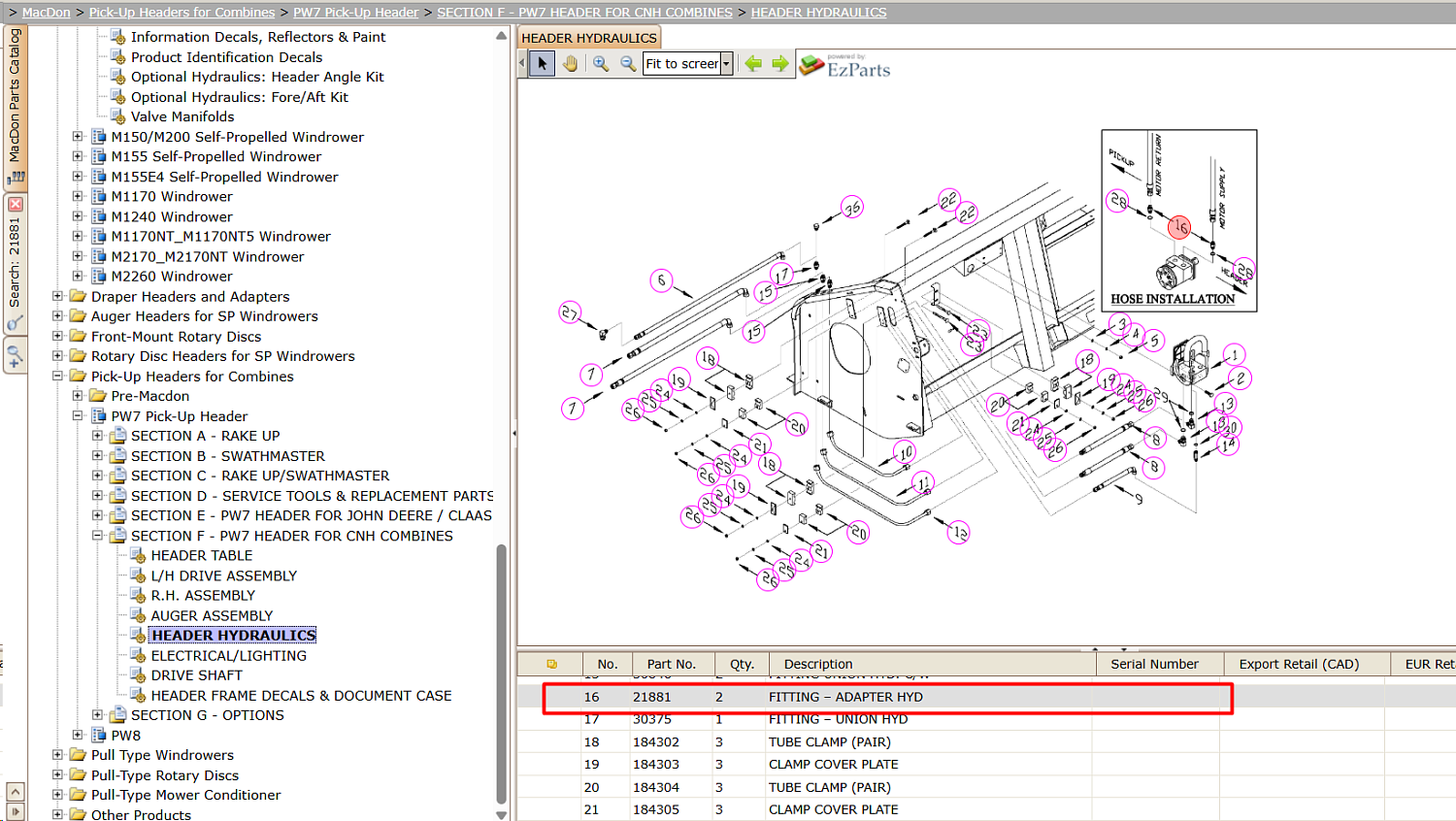Screen dimensions: 1456x821
Task: Click the HEADER TABLE page icon
Action: tap(138, 555)
